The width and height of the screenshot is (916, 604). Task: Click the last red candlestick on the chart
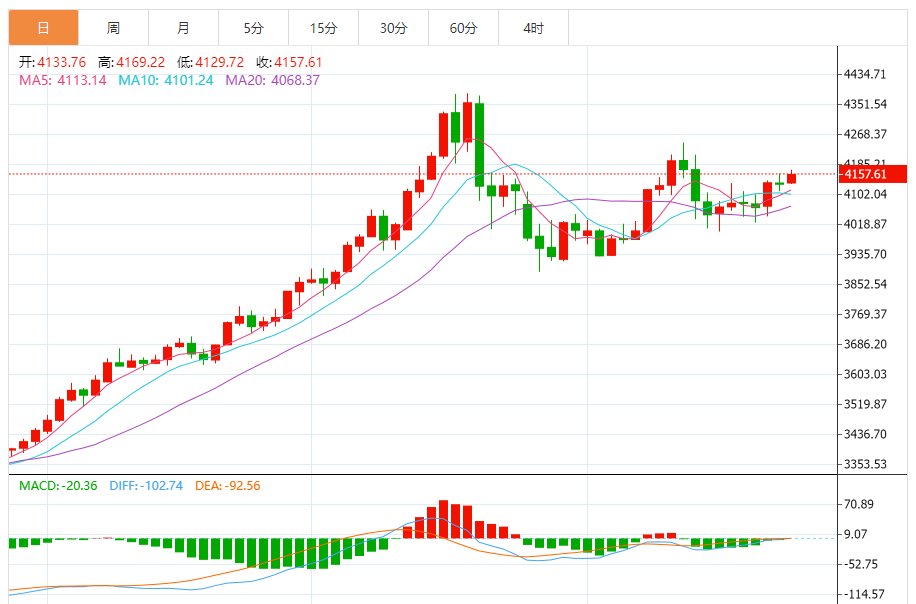pyautogui.click(x=792, y=178)
